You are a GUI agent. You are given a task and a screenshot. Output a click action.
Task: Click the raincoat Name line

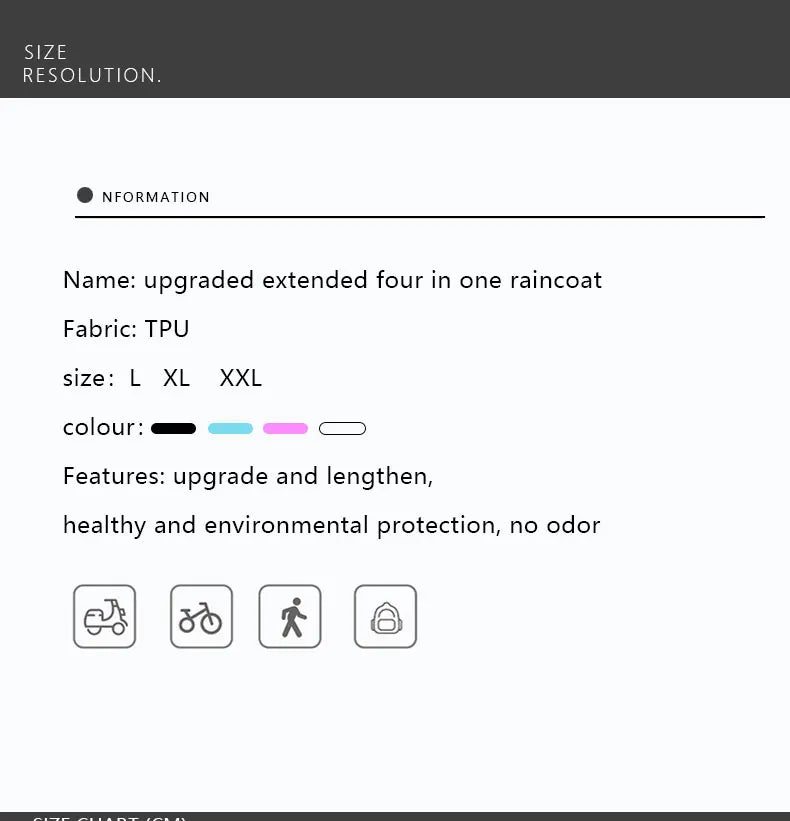coord(332,280)
